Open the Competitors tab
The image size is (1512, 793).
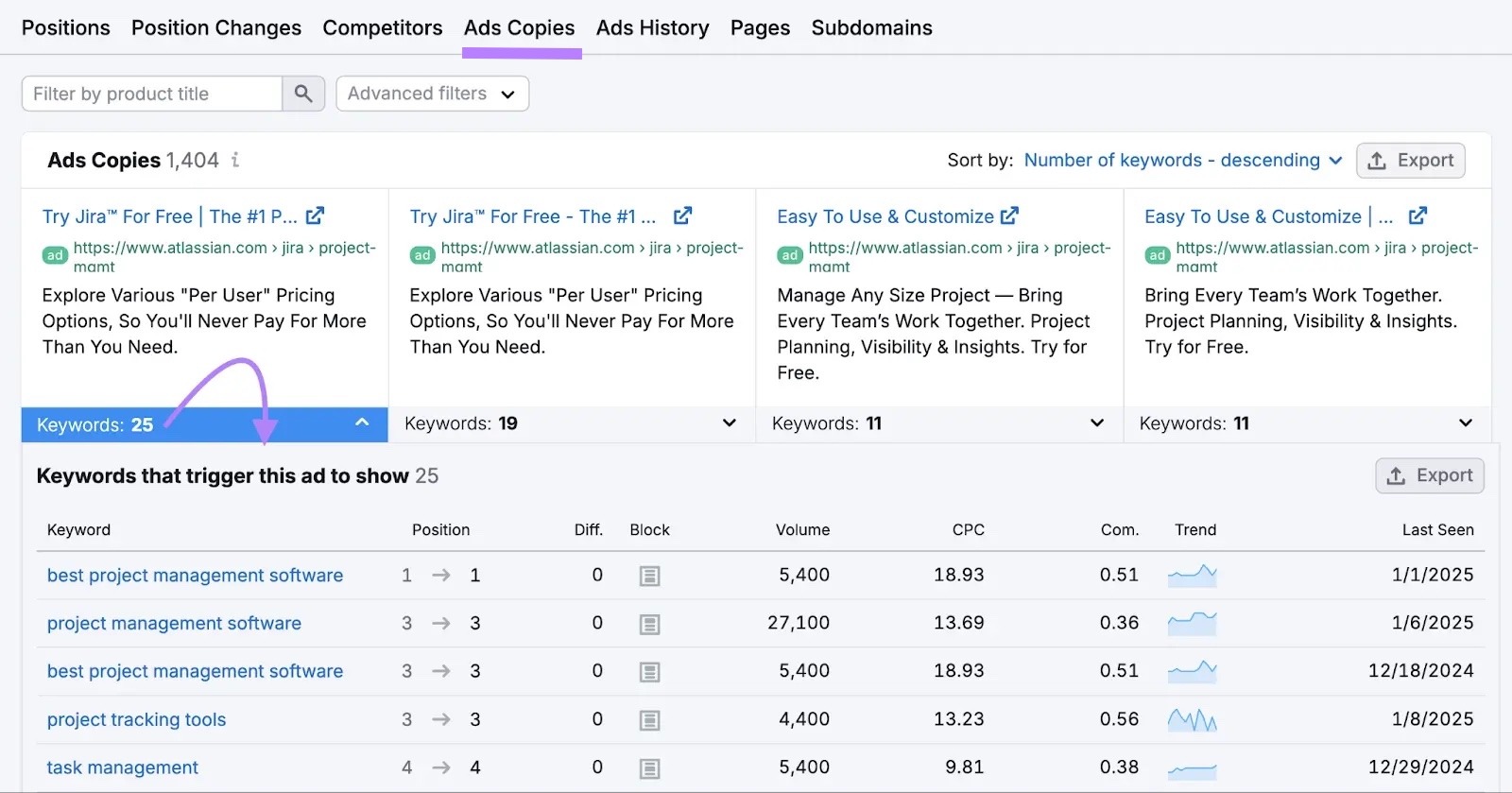pos(382,28)
